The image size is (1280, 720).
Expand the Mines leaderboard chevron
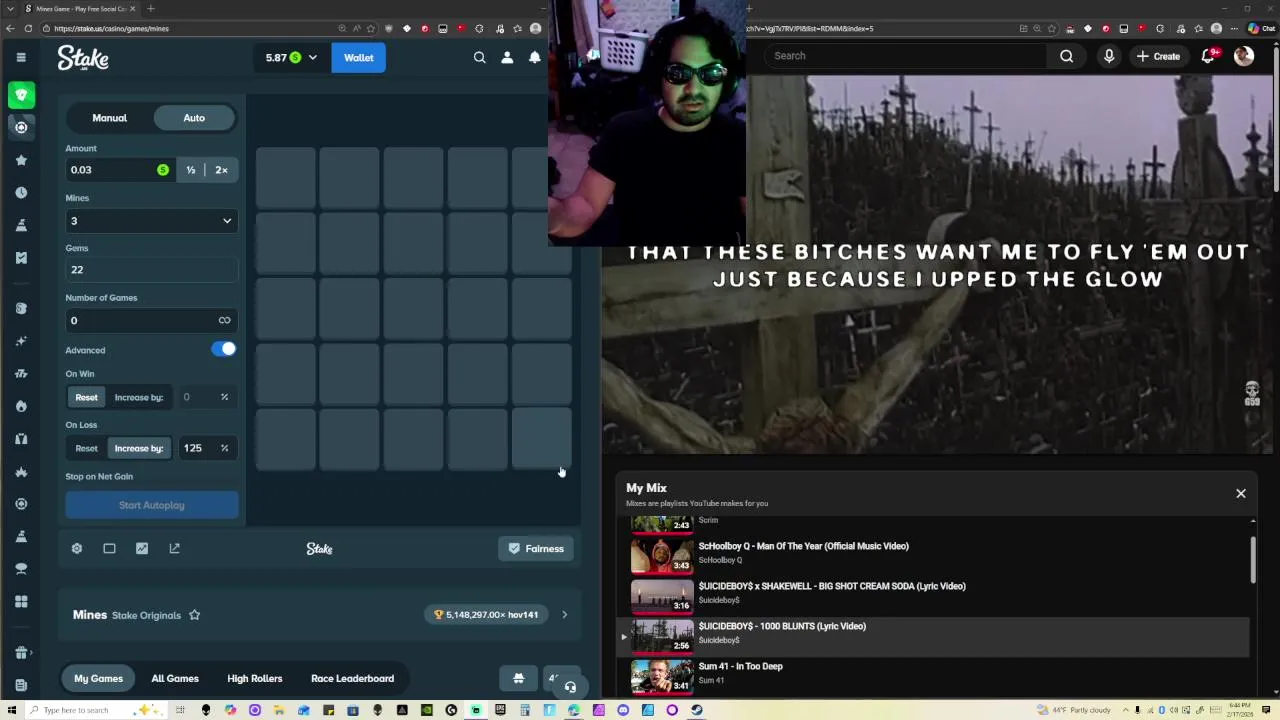(x=564, y=615)
